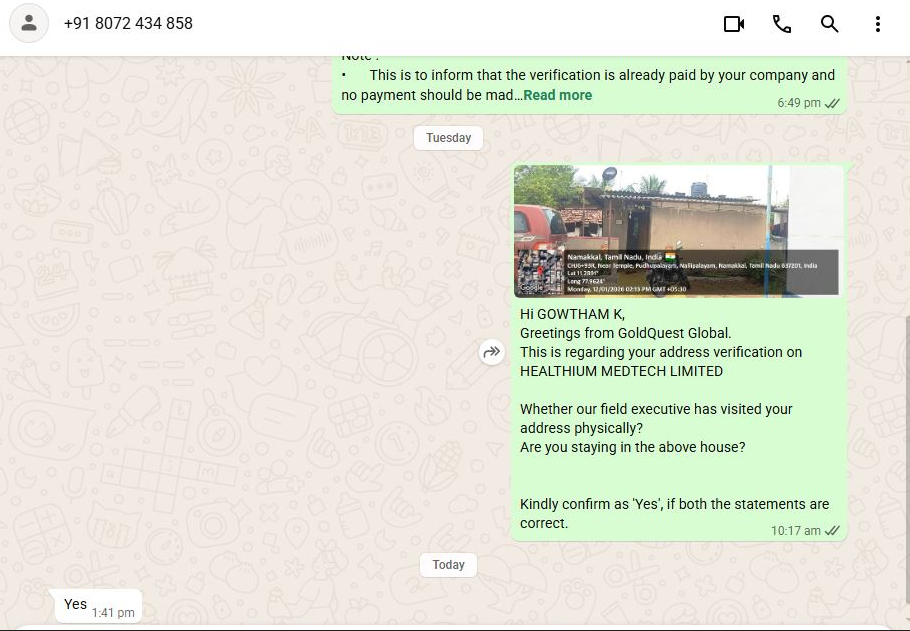Expand the truncated message with Read more
Image resolution: width=910 pixels, height=631 pixels.
tap(558, 95)
